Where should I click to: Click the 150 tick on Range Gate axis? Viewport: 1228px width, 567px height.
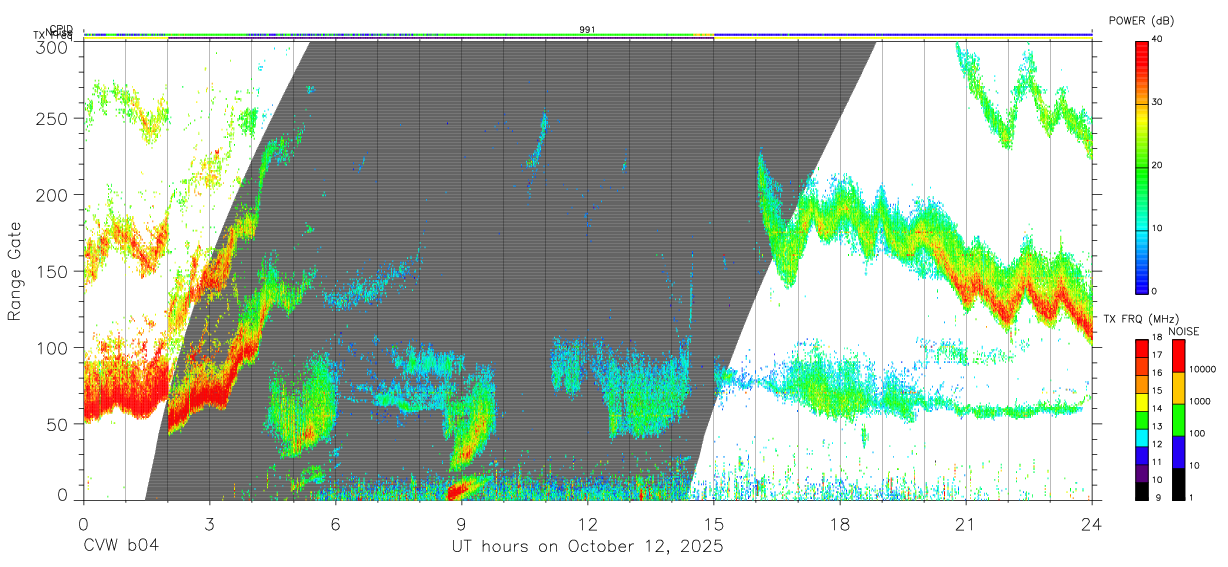(52, 271)
